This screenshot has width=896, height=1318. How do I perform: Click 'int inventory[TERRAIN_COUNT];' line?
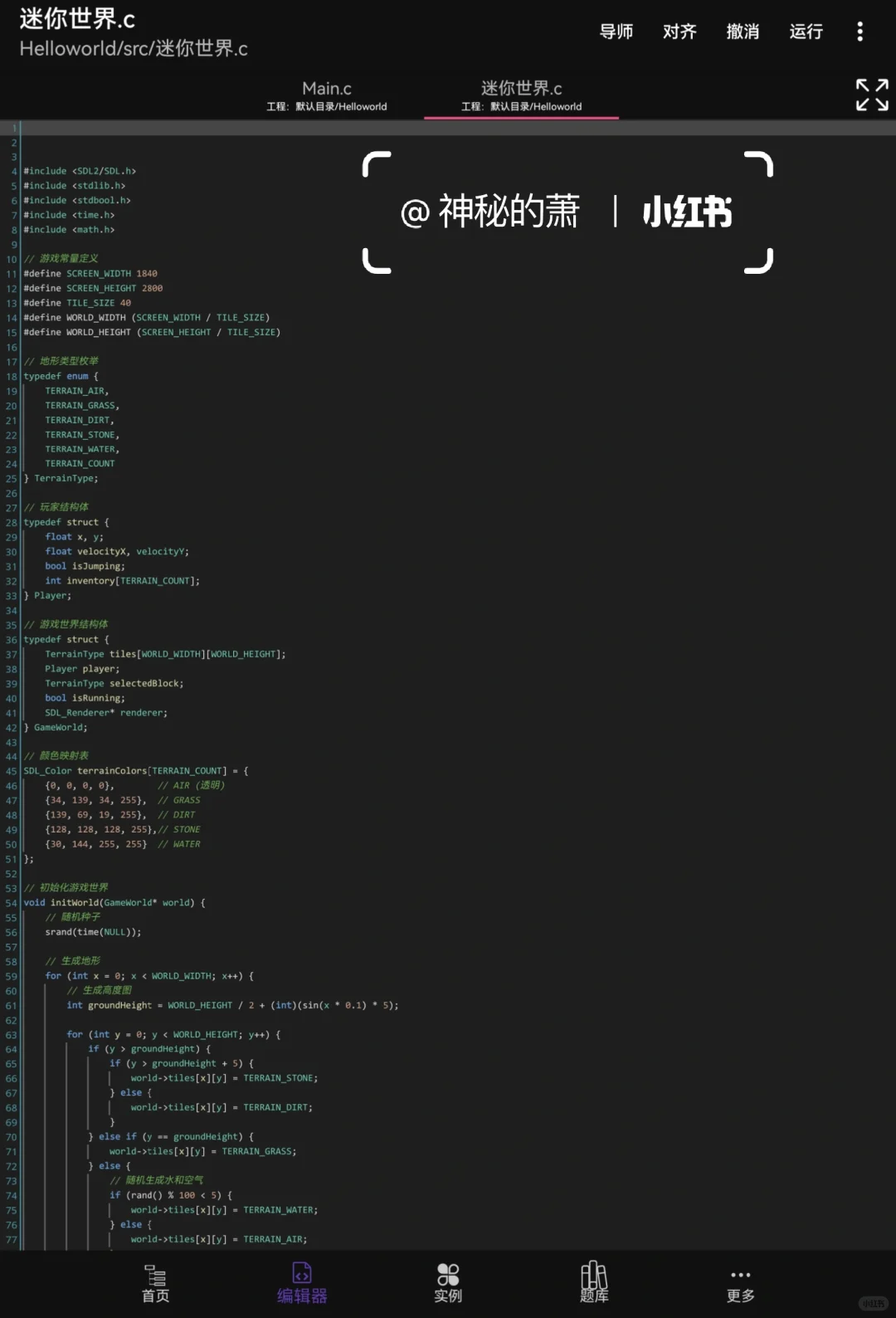coord(122,581)
